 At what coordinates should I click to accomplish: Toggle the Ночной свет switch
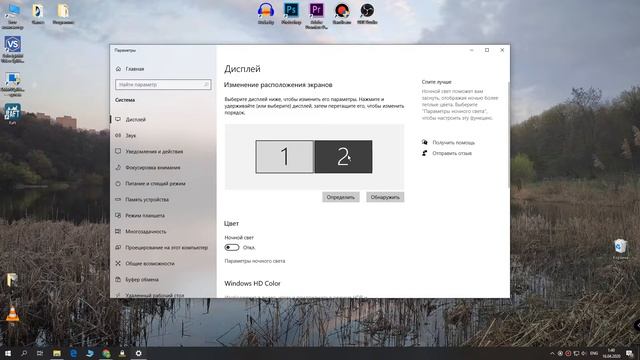click(x=231, y=247)
